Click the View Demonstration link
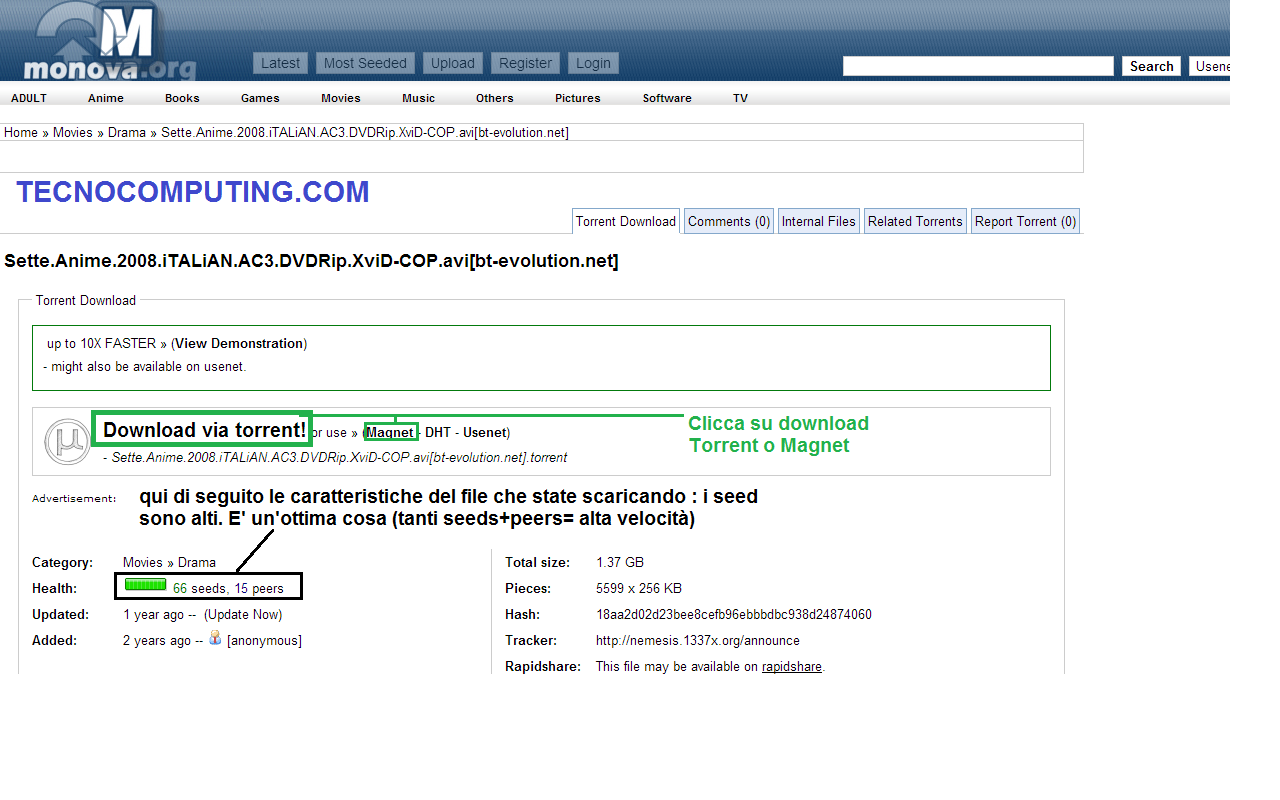Image resolution: width=1280 pixels, height=800 pixels. [239, 343]
